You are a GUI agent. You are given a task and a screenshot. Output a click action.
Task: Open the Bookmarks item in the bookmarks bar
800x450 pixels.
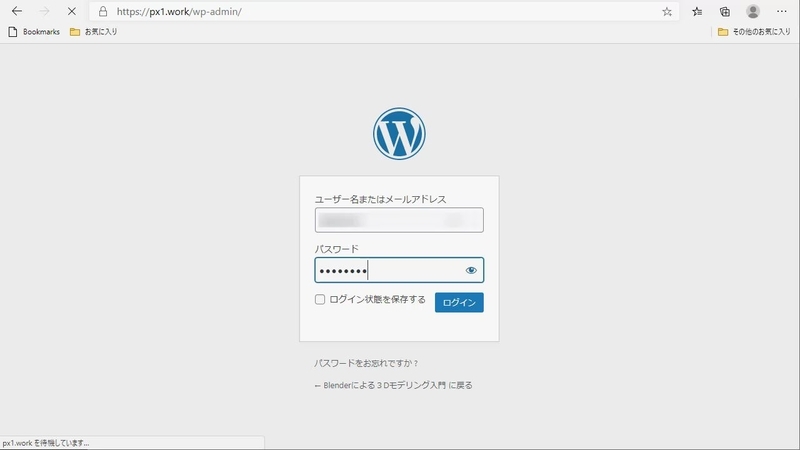coord(34,32)
